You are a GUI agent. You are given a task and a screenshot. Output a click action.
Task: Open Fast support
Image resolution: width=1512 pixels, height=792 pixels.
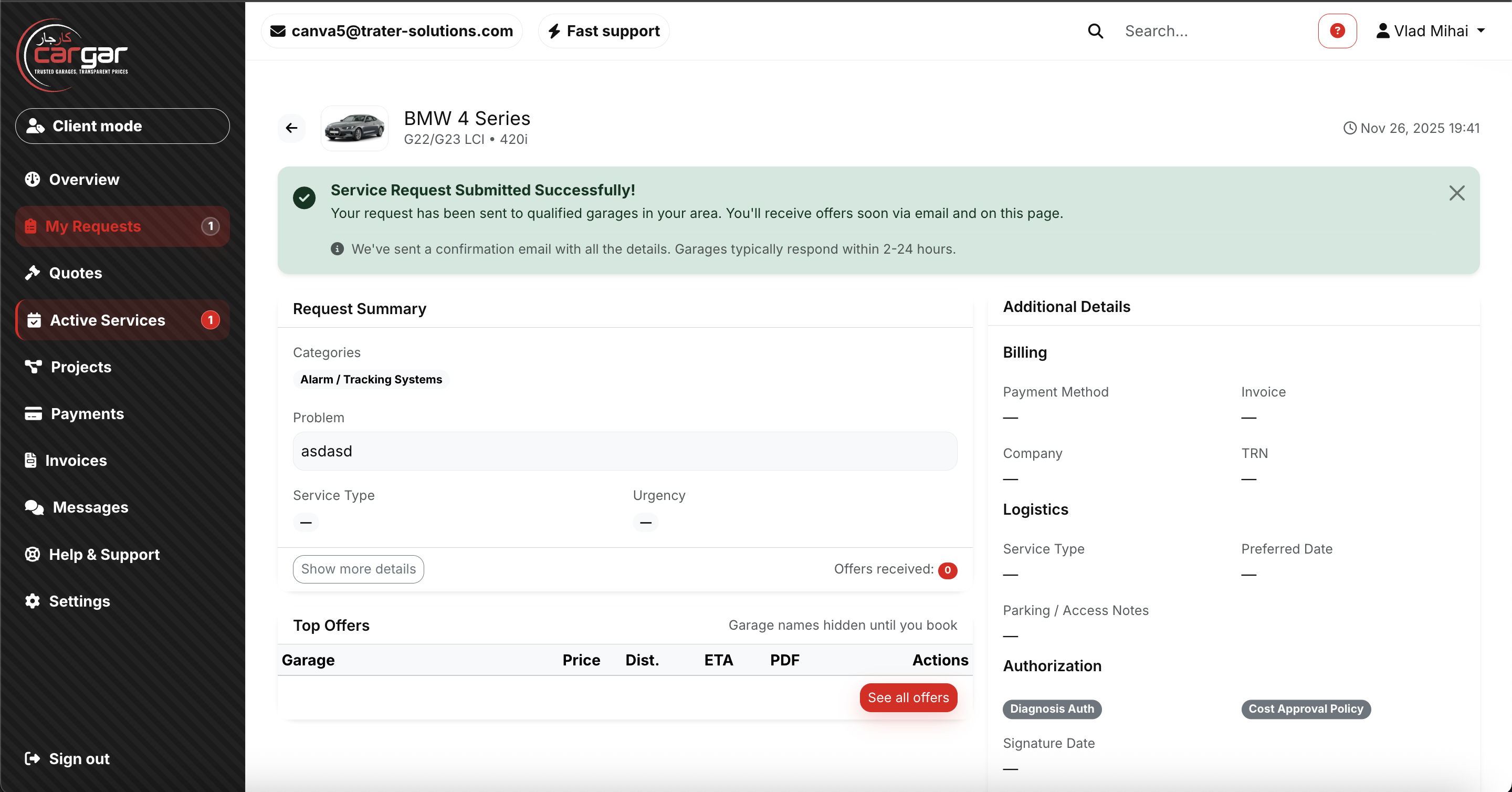click(x=603, y=30)
